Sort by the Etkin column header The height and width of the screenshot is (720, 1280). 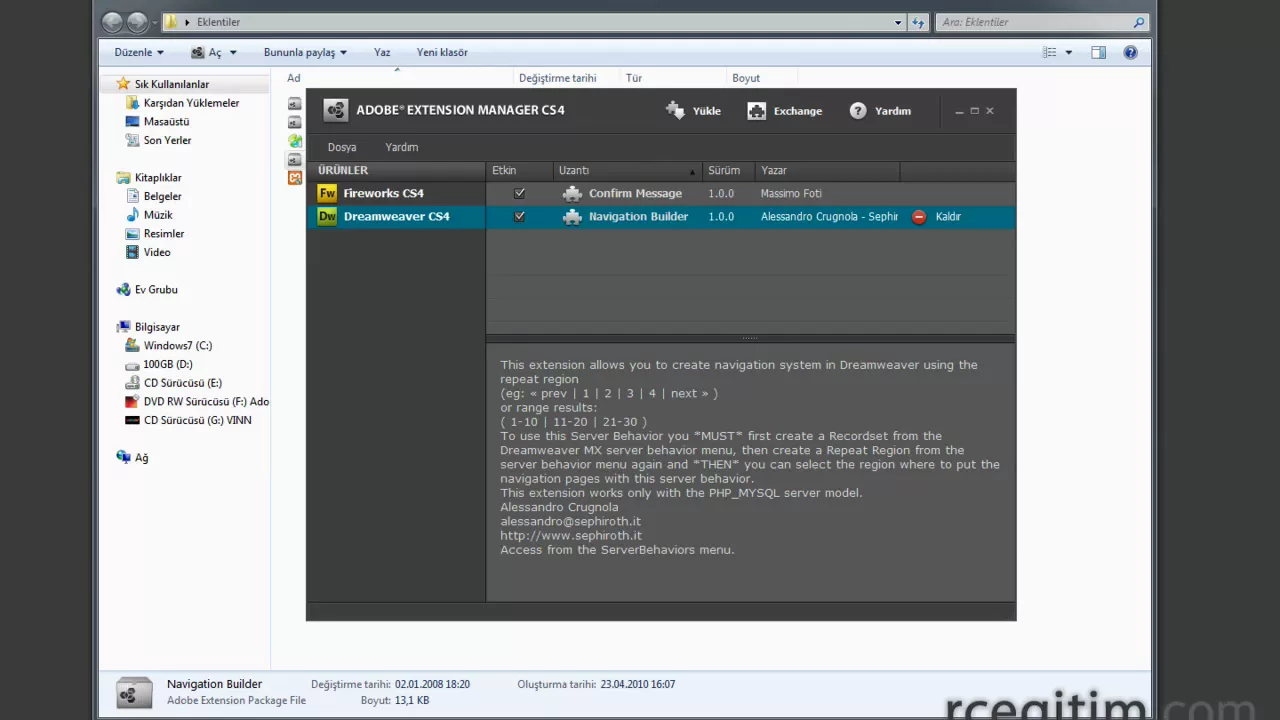pyautogui.click(x=519, y=170)
